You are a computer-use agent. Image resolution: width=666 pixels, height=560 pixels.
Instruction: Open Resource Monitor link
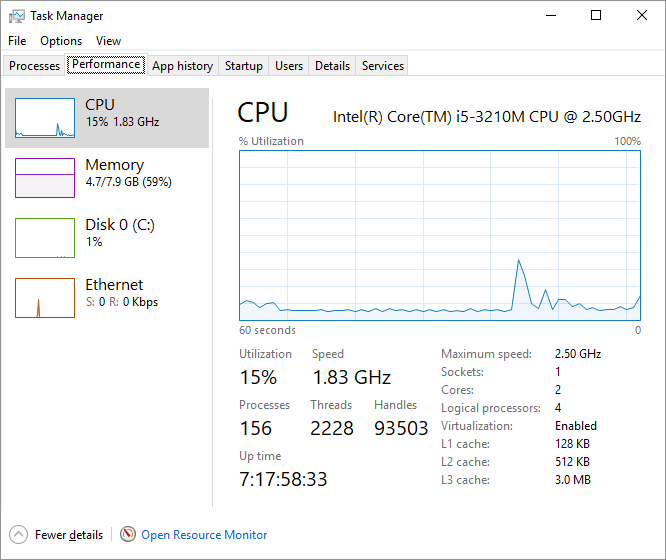click(204, 535)
